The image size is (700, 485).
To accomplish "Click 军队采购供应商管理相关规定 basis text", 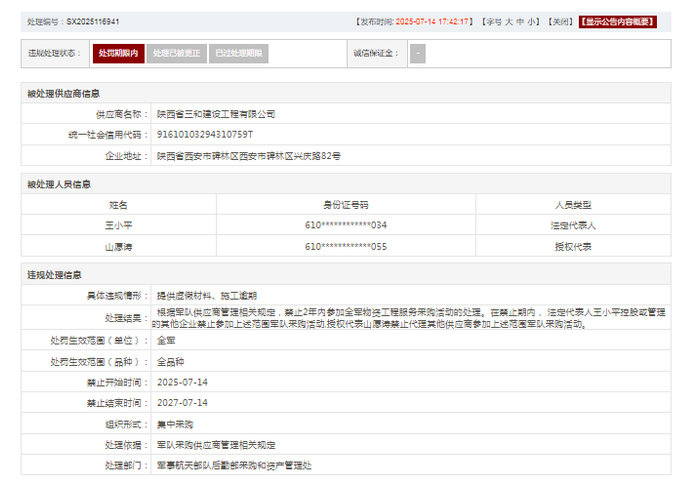I will pyautogui.click(x=216, y=445).
